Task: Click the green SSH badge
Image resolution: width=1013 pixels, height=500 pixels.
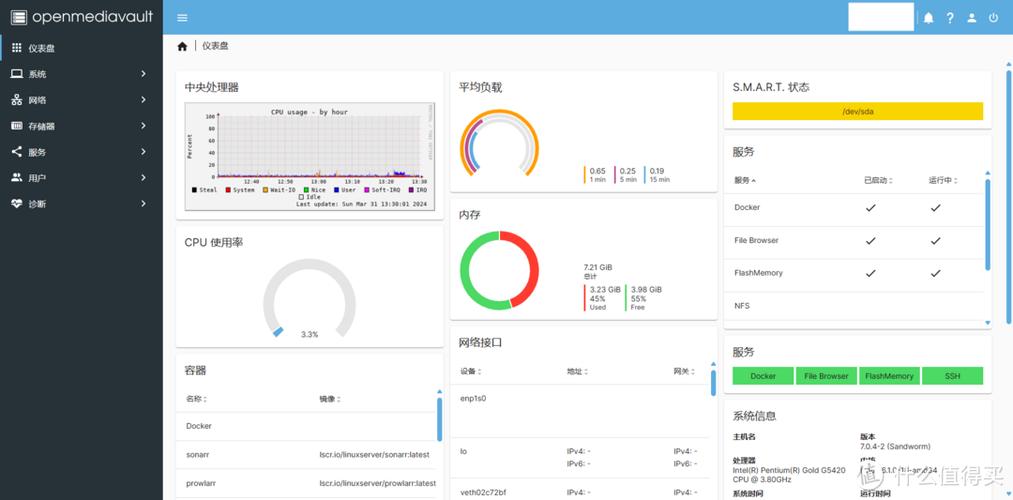Action: tap(952, 376)
